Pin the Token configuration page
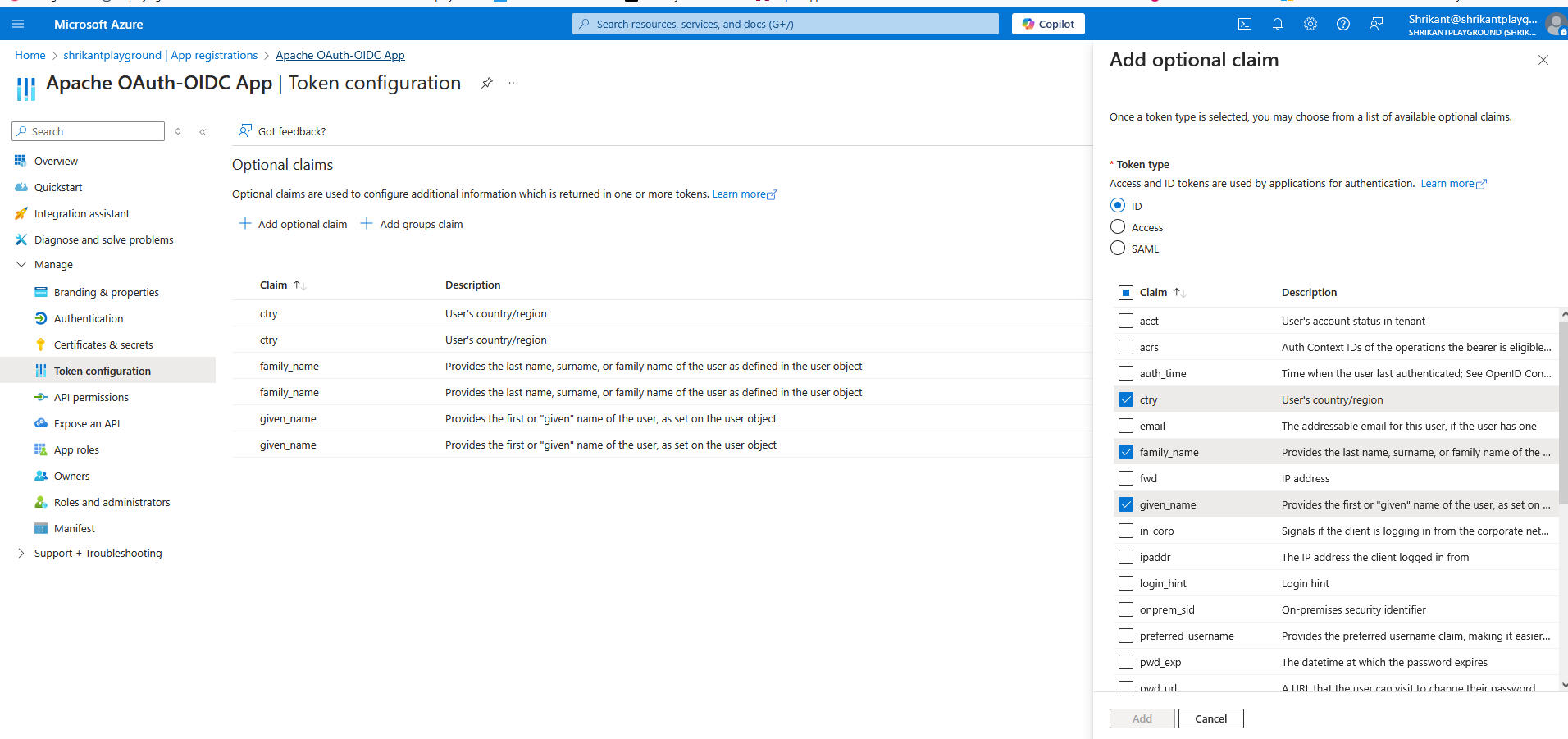Image resolution: width=1568 pixels, height=739 pixels. click(x=487, y=83)
